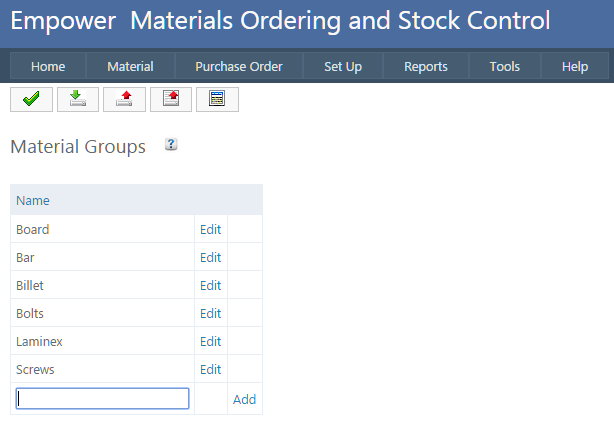The image size is (614, 427).
Task: Open the Reports menu
Action: tap(426, 67)
